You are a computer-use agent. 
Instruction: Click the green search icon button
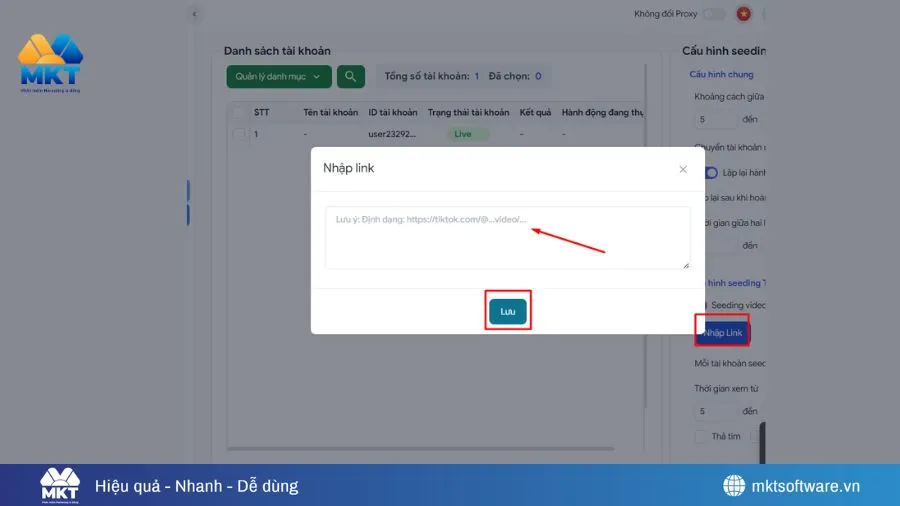click(351, 76)
